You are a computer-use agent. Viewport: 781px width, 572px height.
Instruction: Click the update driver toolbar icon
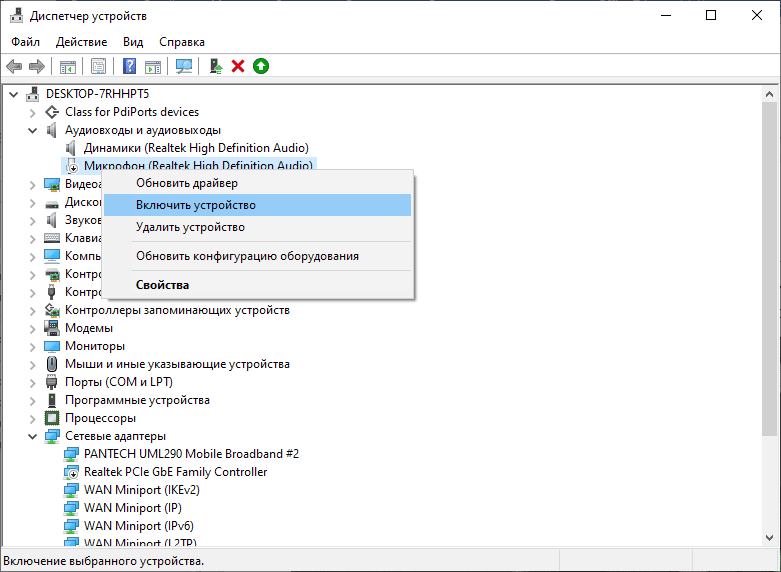(216, 66)
